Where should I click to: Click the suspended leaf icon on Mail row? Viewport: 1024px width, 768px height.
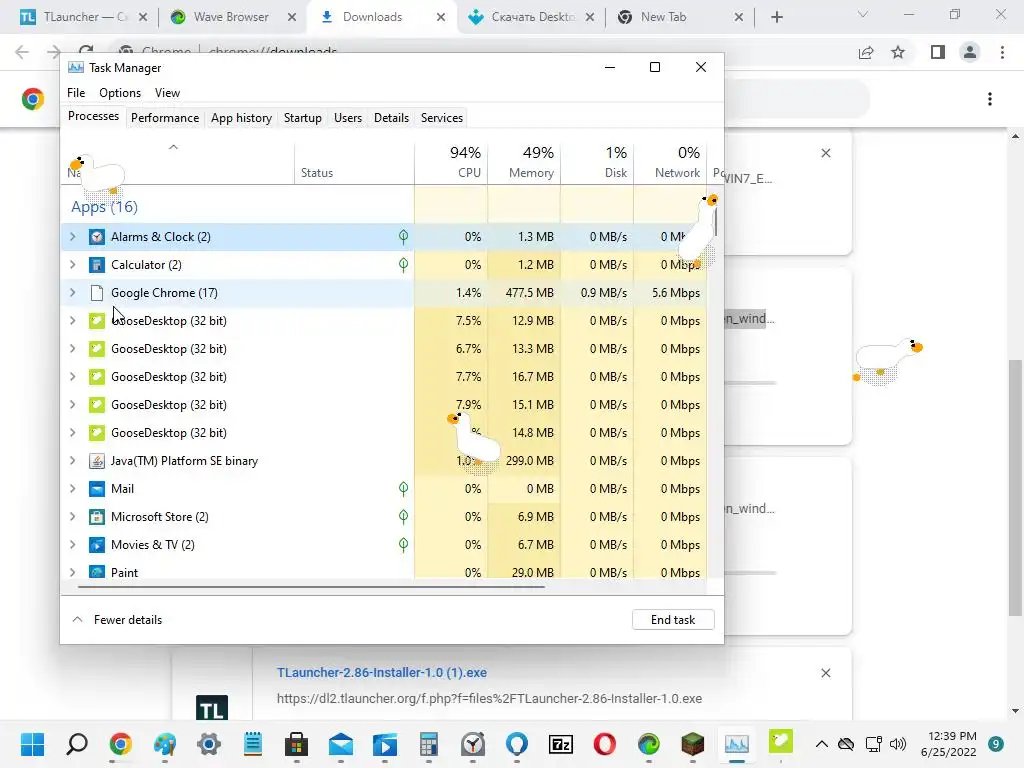coord(404,489)
